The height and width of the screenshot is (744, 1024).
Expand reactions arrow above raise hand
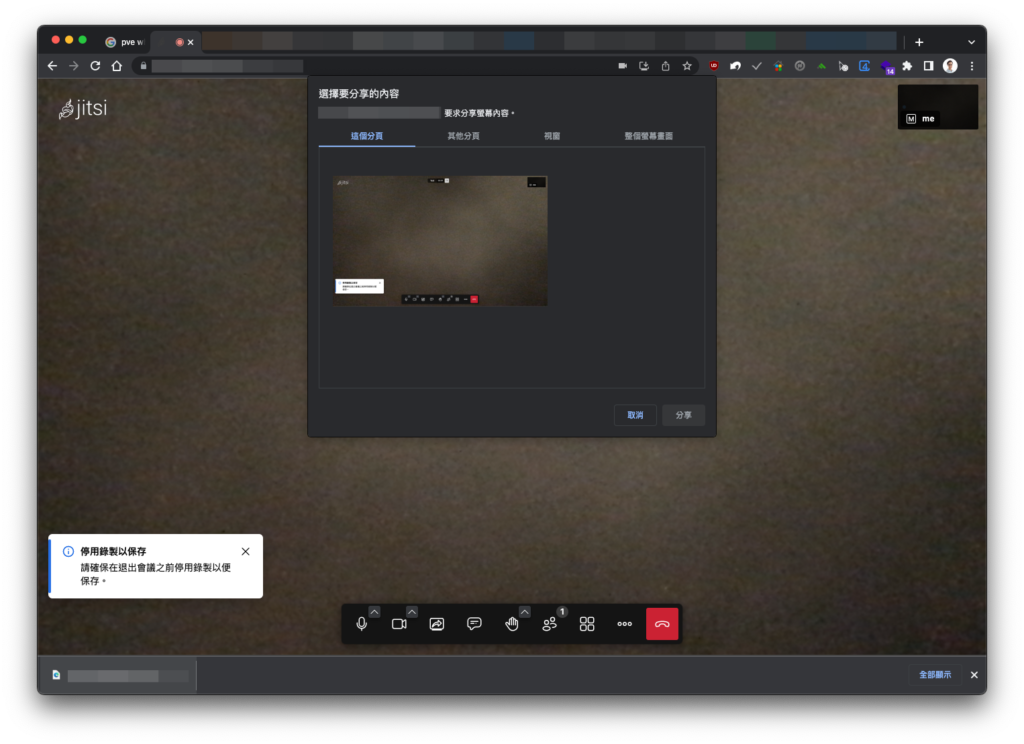[524, 612]
